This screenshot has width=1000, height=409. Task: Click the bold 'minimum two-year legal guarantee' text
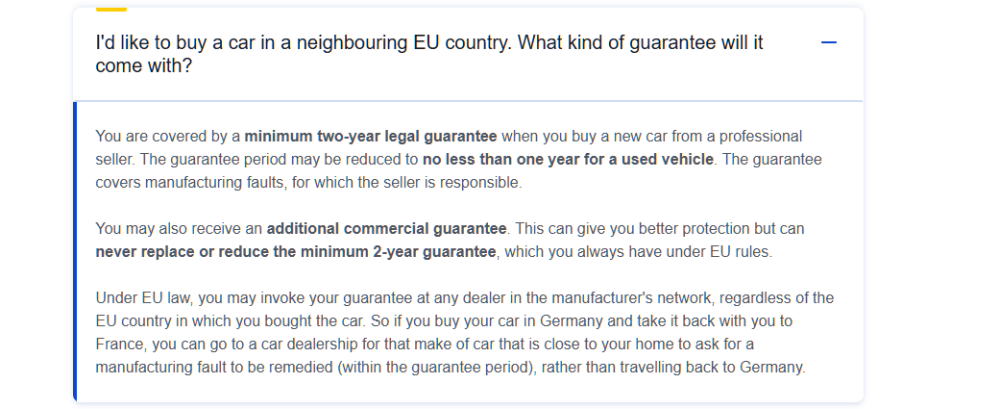click(x=372, y=136)
